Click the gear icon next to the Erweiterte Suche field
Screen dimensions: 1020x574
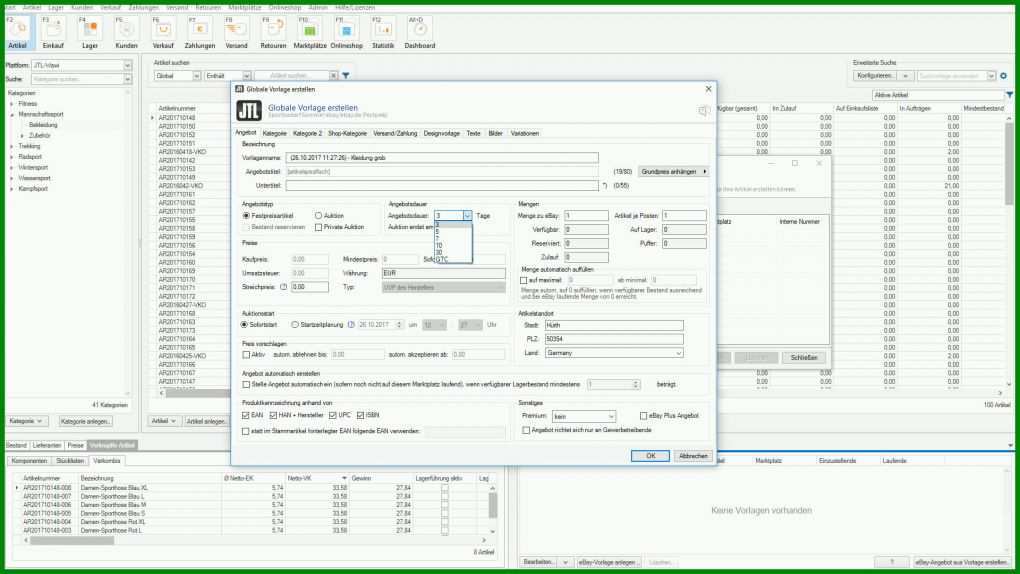(x=1003, y=76)
